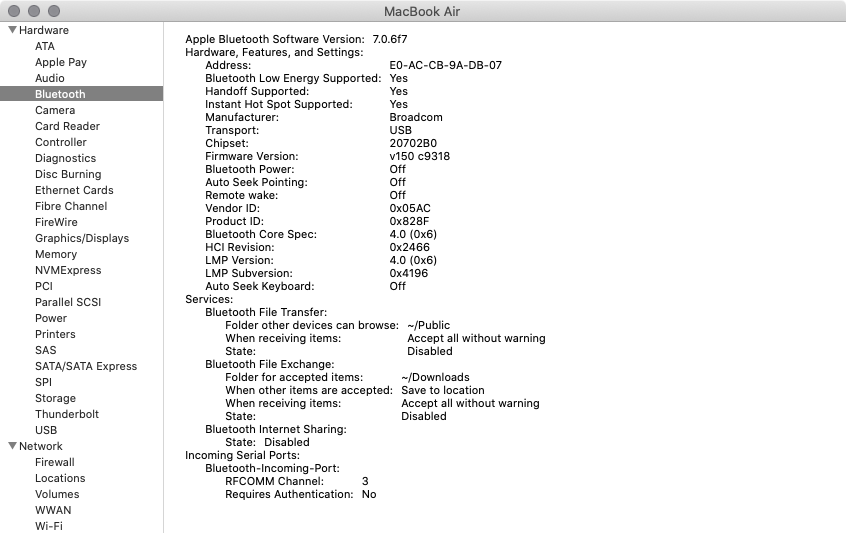Click the Bluetooth Internet Sharing heading
This screenshot has height=533, width=846.
(276, 429)
